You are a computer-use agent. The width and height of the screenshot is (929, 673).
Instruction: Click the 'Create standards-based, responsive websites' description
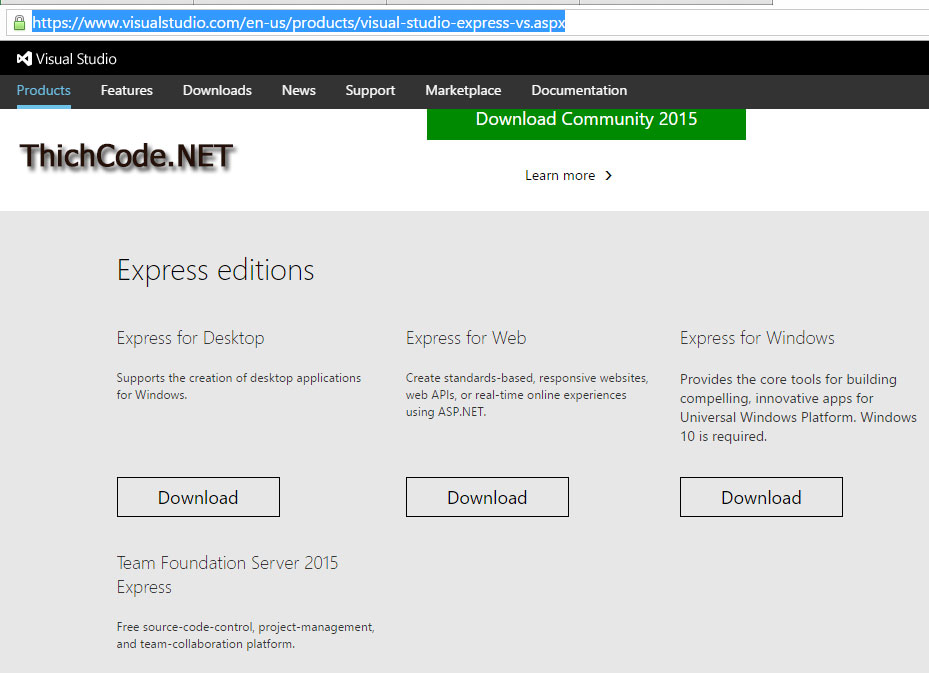point(527,395)
